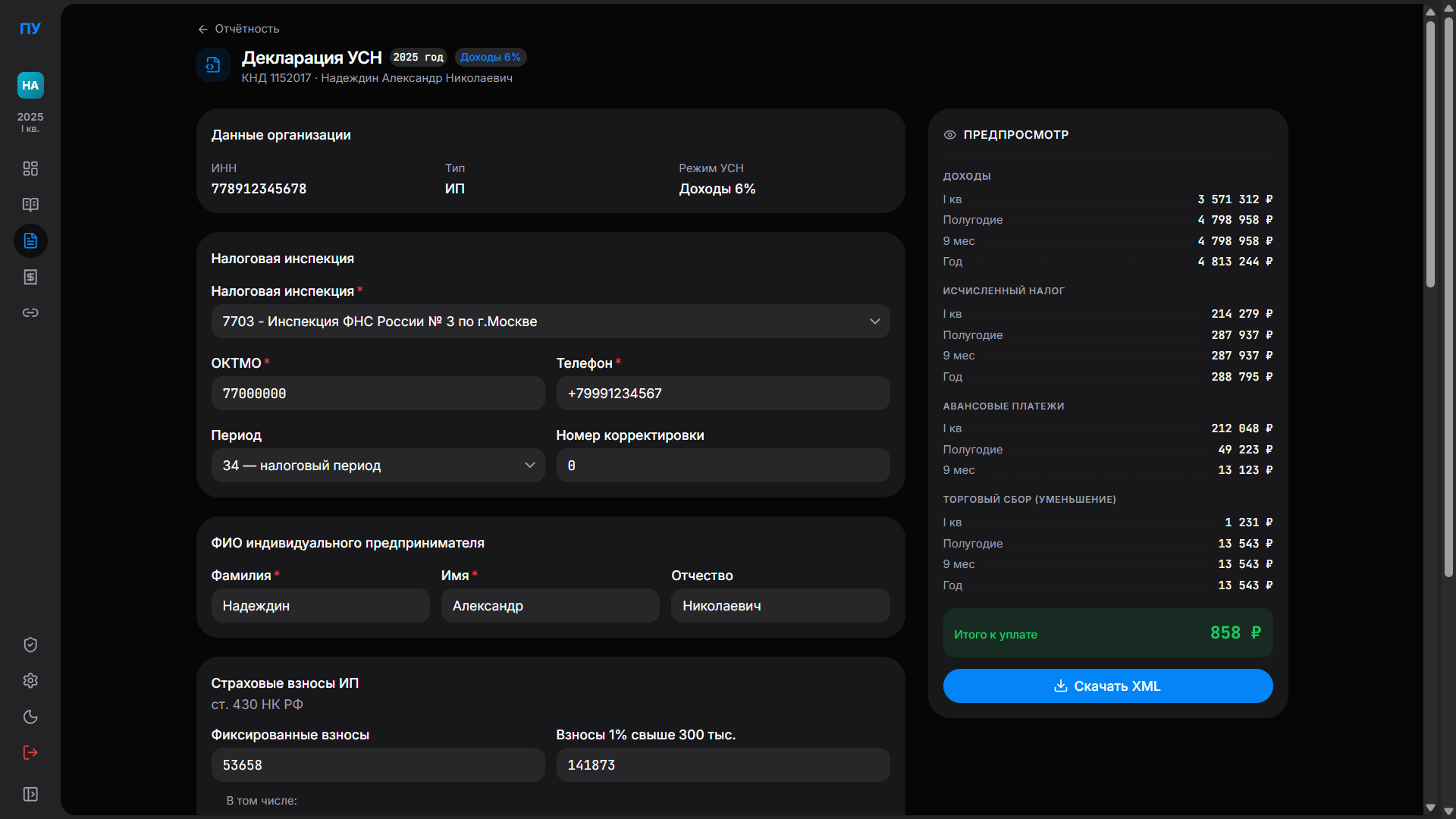The height and width of the screenshot is (819, 1456).
Task: Open settings gear icon in sidebar
Action: coord(30,681)
